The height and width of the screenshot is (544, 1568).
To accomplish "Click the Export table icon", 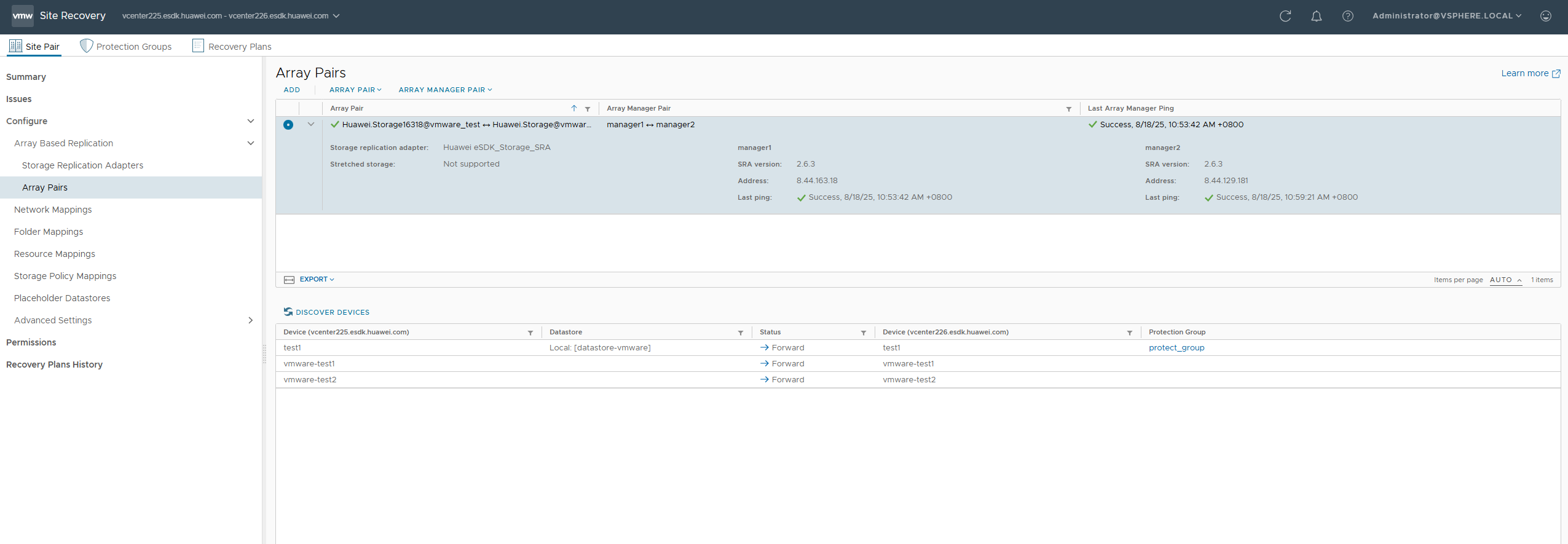I will [289, 280].
